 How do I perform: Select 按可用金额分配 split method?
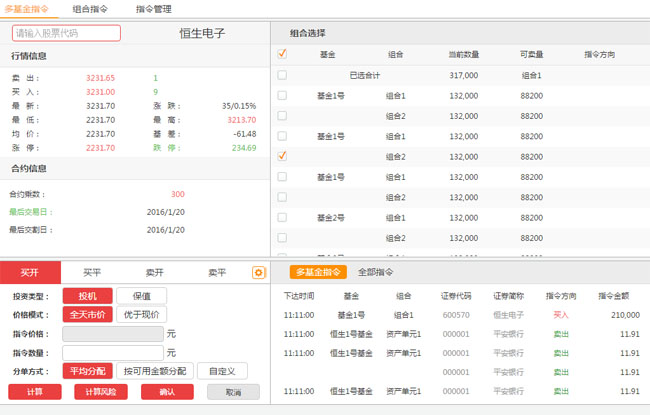[153, 371]
